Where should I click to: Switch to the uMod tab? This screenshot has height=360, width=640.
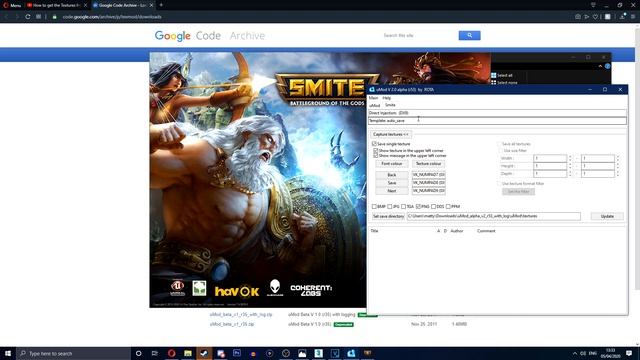click(x=374, y=105)
